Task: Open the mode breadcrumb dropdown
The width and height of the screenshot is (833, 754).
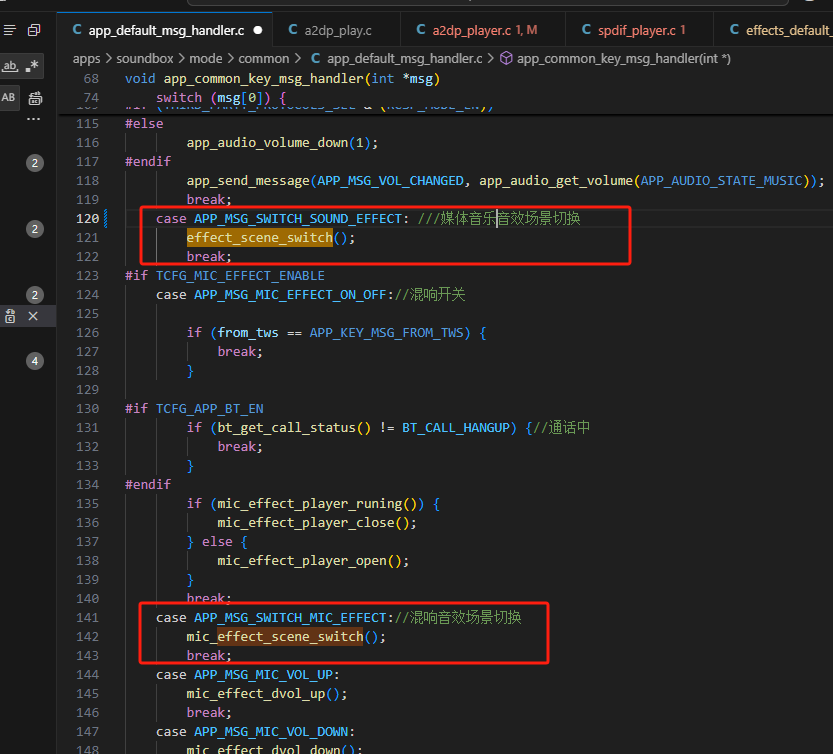Action: click(x=206, y=58)
